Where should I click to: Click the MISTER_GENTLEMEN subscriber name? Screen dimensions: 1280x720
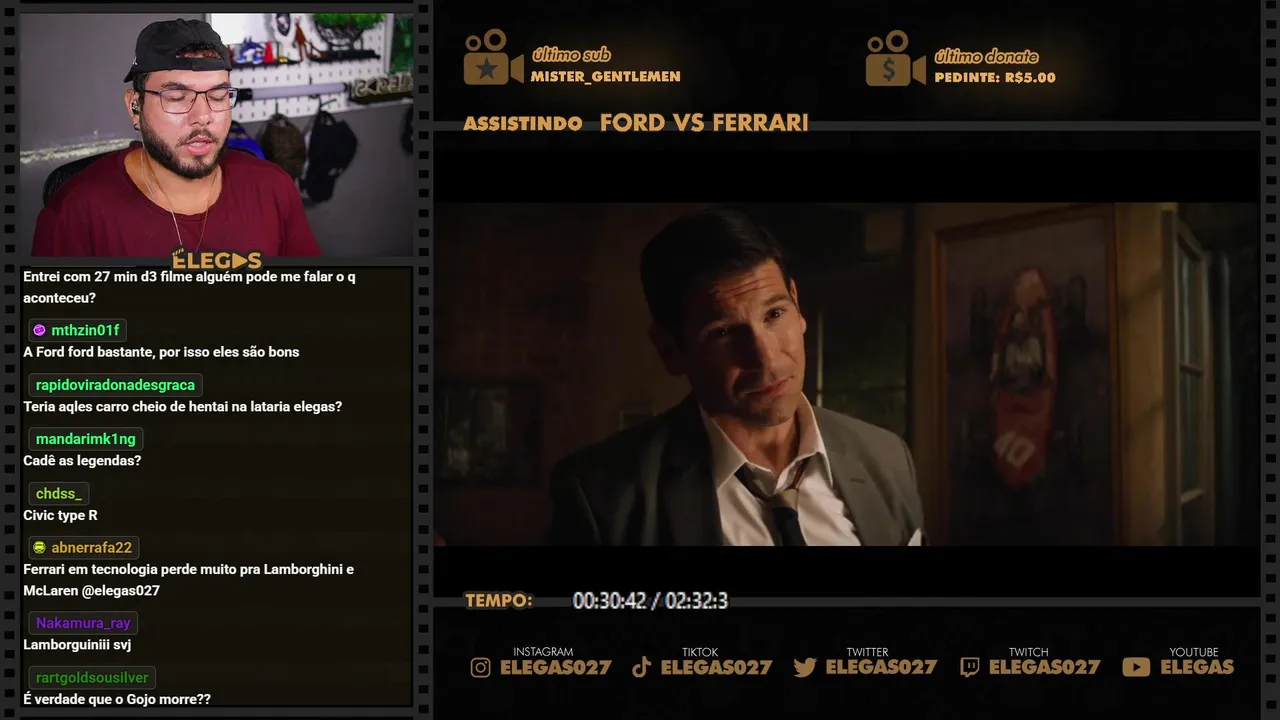click(x=605, y=76)
